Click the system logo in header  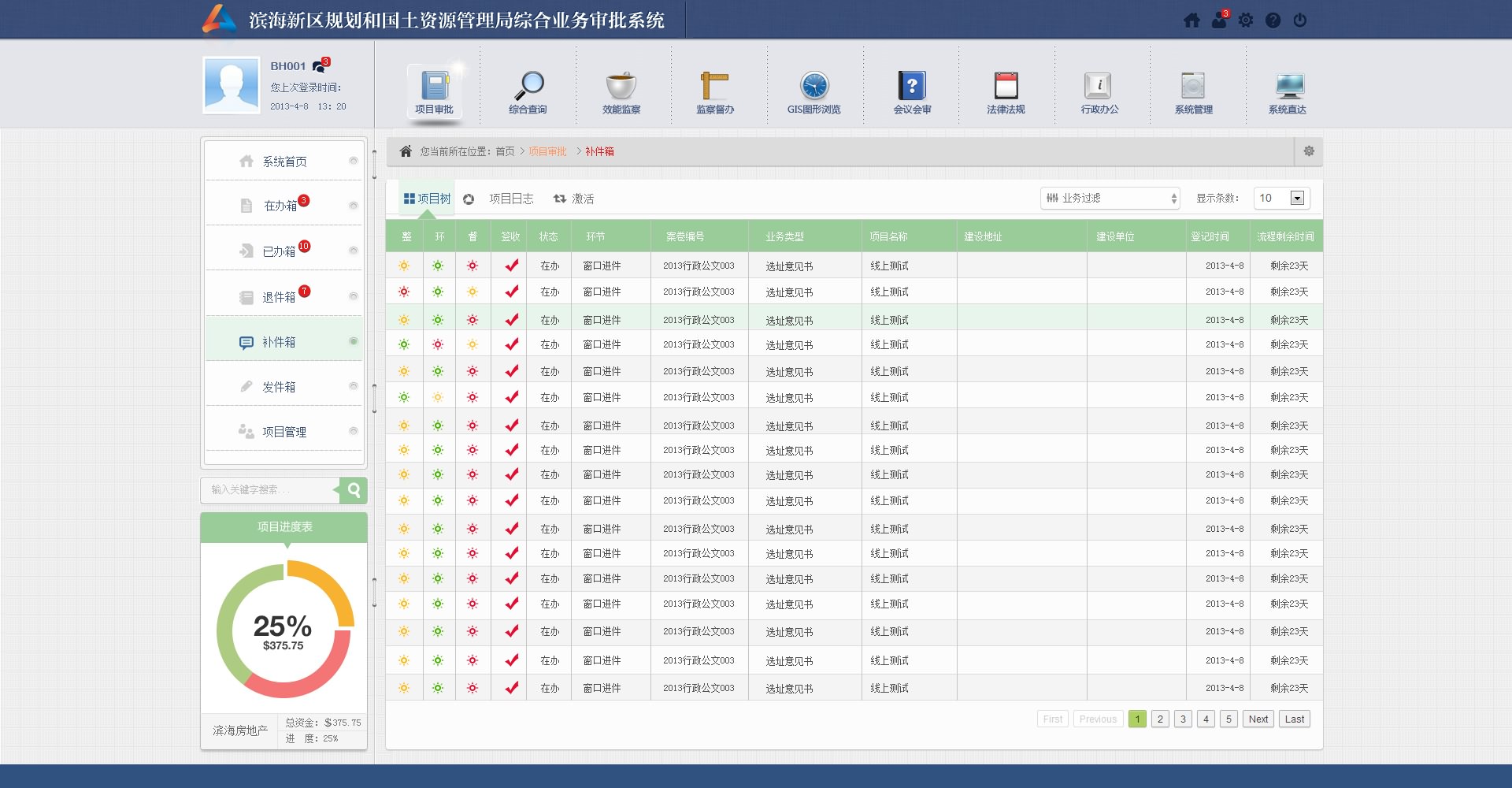coord(219,20)
